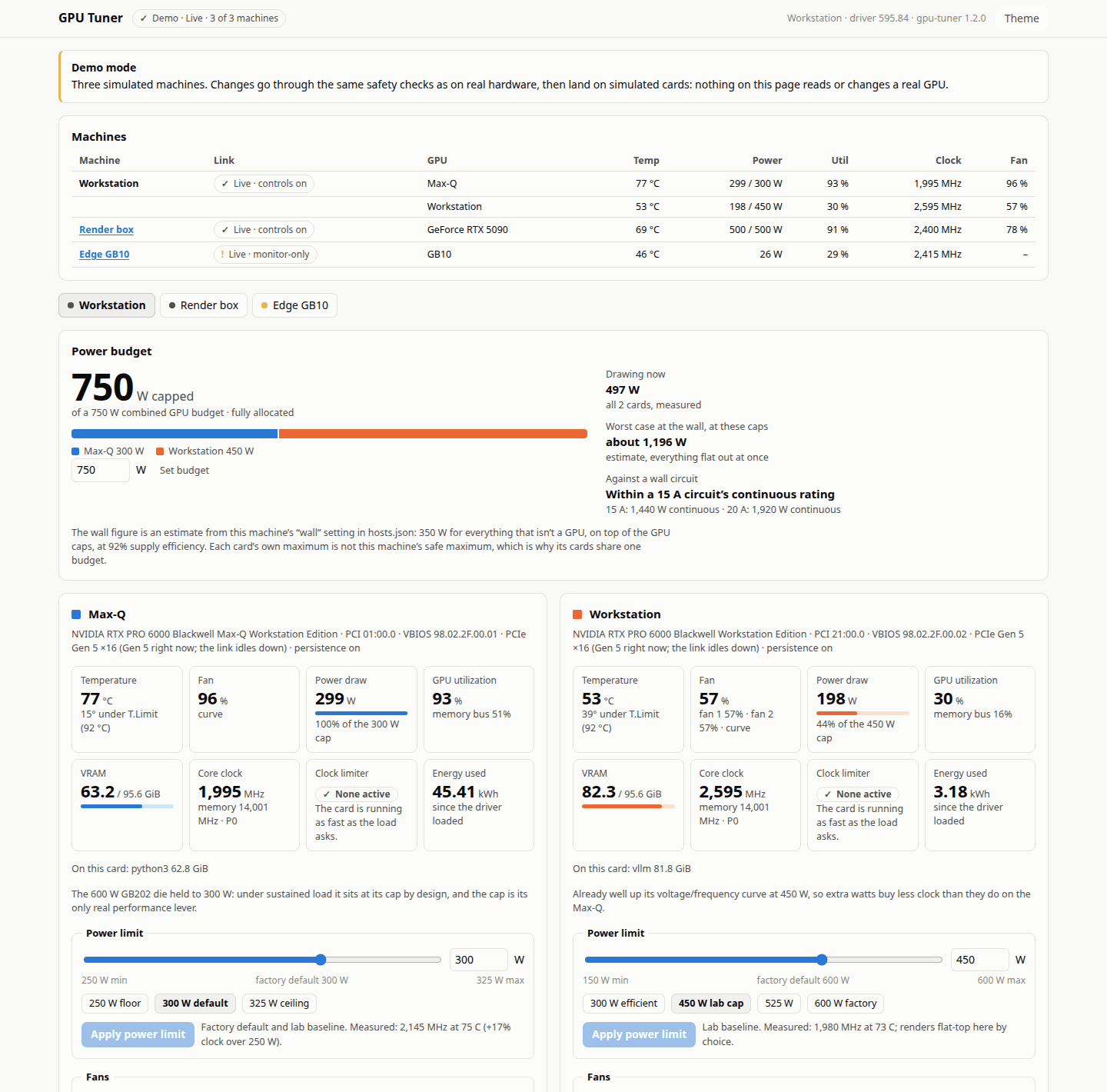The image size is (1107, 1092).
Task: Open the Edge GB10 machine link
Action: click(x=104, y=255)
